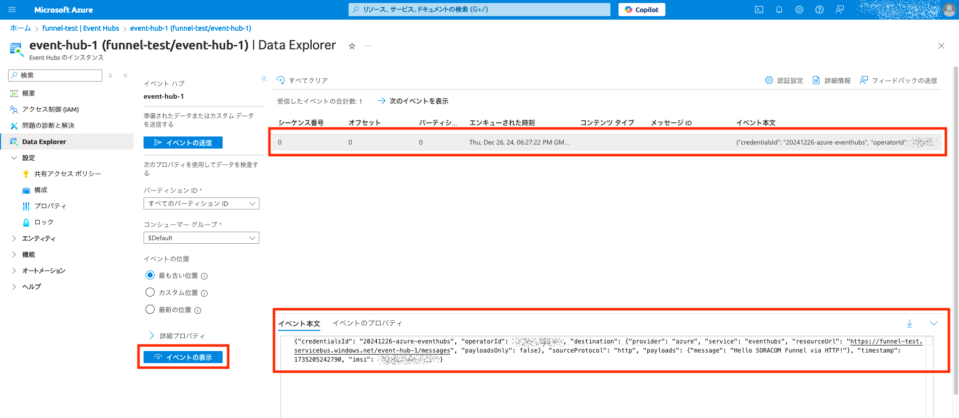This screenshot has width=959, height=418.
Task: Expand the オートメーション section
Action: pyautogui.click(x=14, y=270)
